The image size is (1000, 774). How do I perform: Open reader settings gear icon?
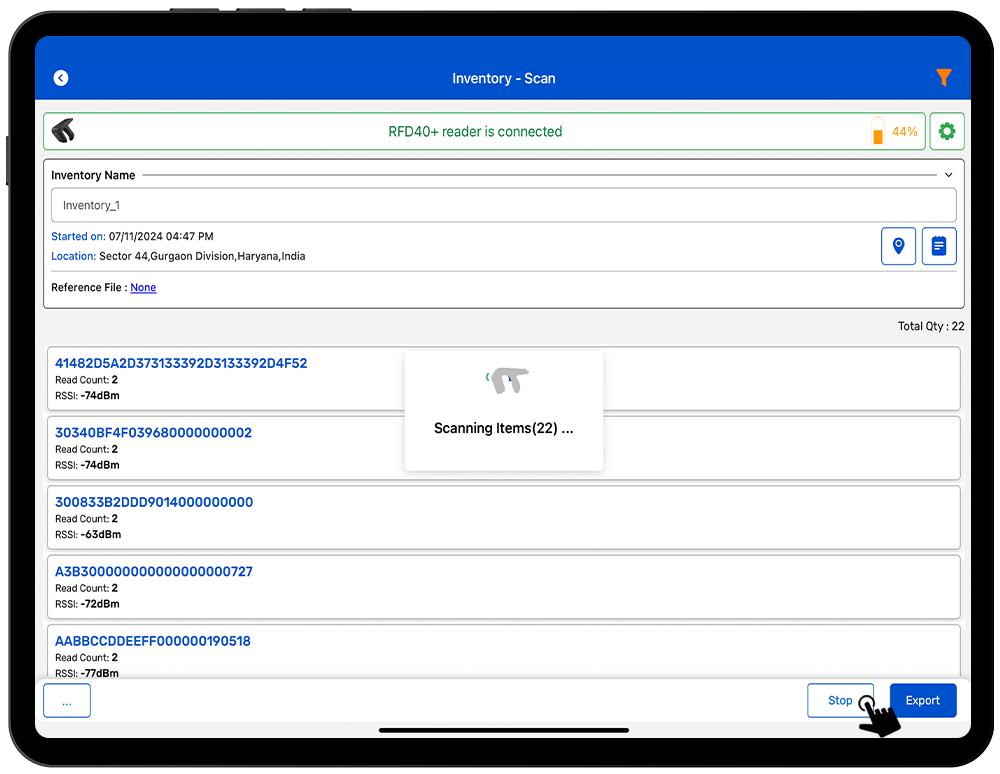click(x=946, y=131)
